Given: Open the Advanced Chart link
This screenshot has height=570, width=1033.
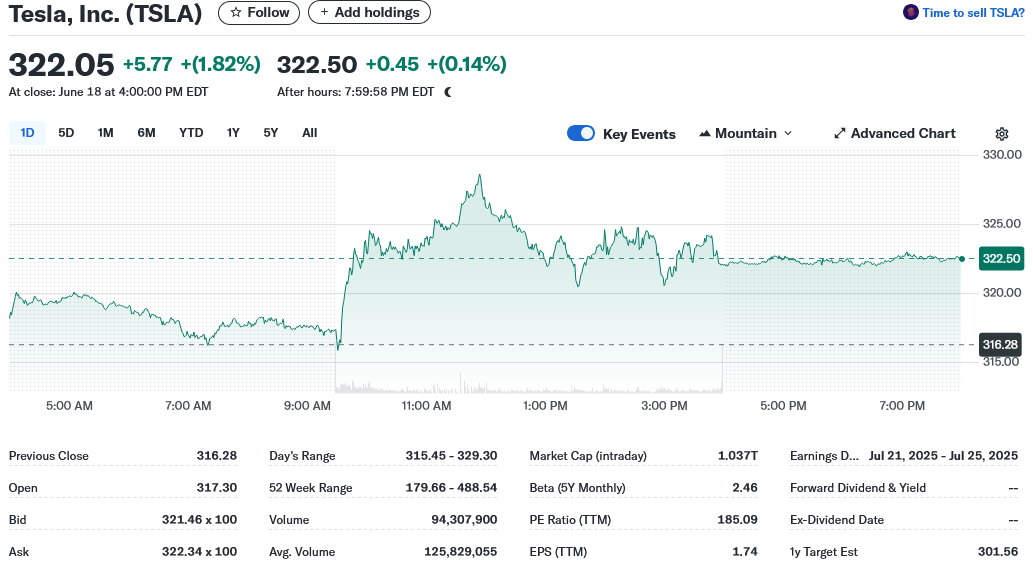Looking at the screenshot, I should (x=895, y=133).
